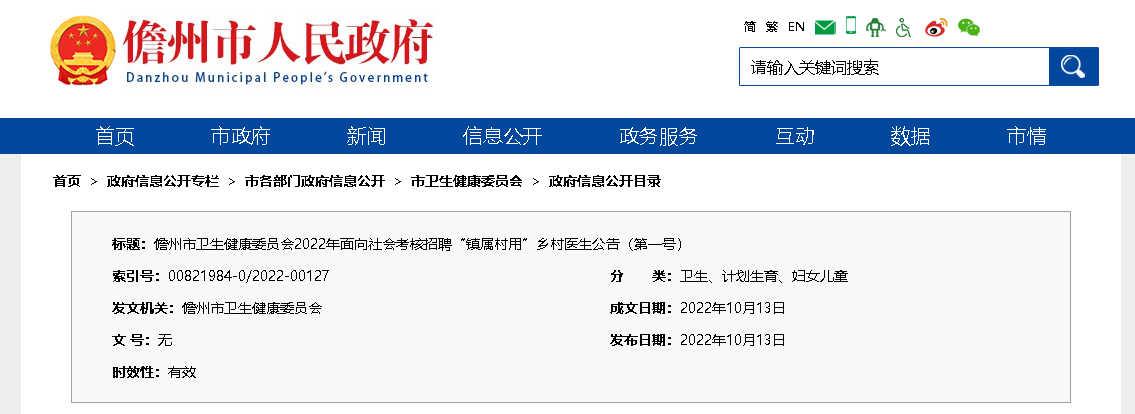1135x414 pixels.
Task: Open the 市情 navigation item
Action: [x=1026, y=136]
